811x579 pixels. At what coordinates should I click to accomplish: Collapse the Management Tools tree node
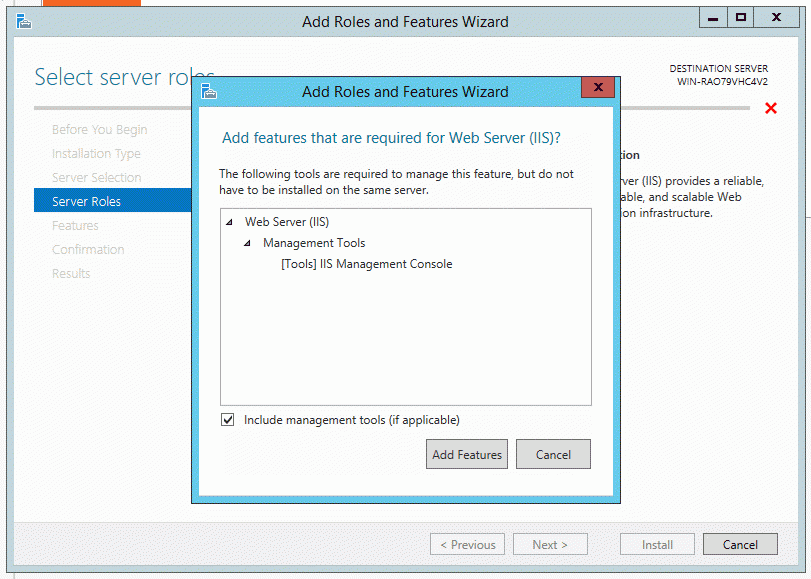pyautogui.click(x=247, y=243)
